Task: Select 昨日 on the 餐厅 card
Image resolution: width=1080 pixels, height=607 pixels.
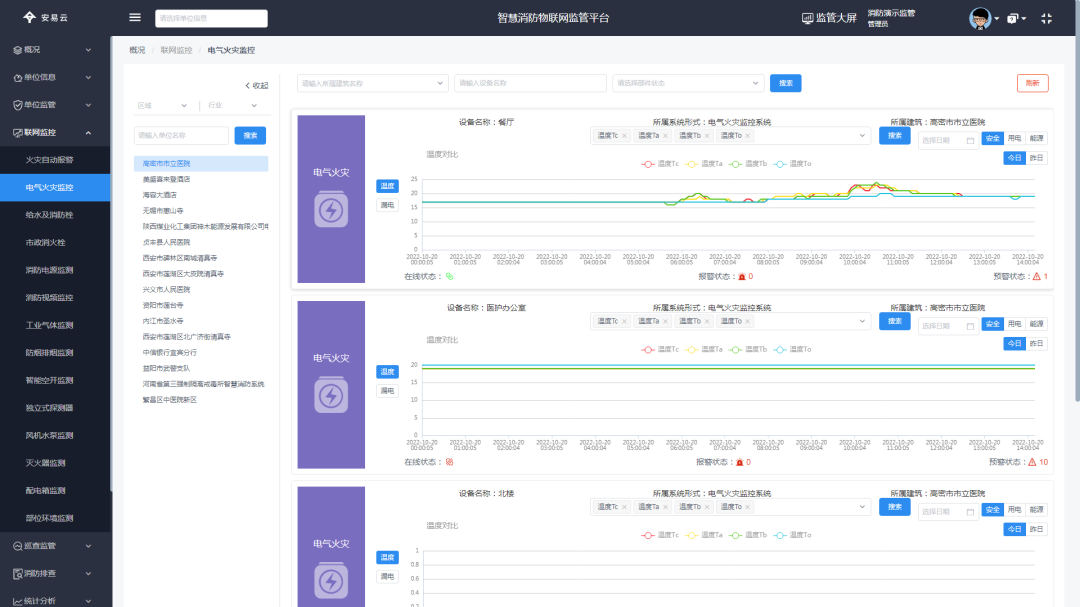Action: tap(1037, 158)
